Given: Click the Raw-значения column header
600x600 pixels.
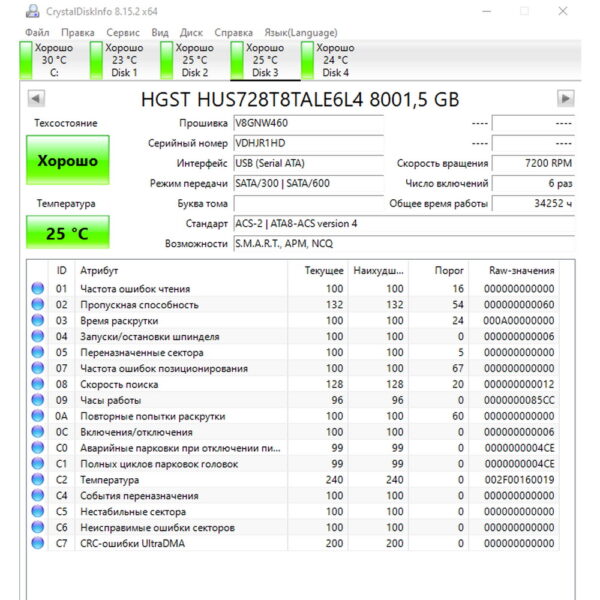Looking at the screenshot, I should (514, 271).
